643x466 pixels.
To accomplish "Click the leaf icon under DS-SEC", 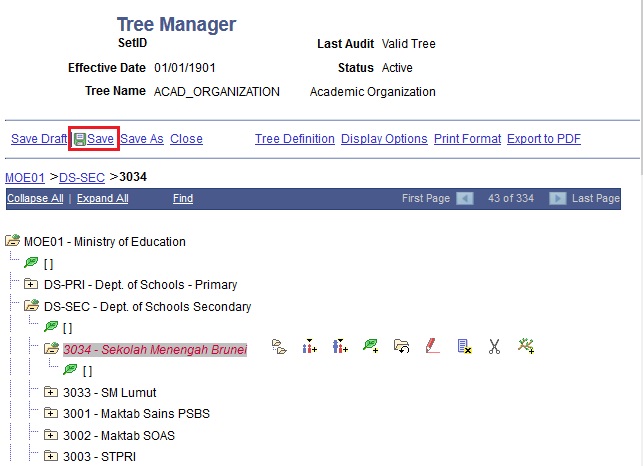I will (x=51, y=327).
